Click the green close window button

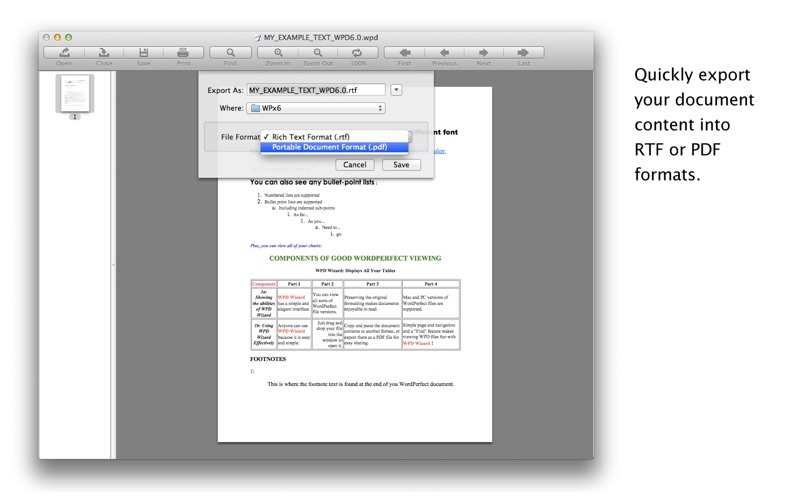tap(68, 37)
